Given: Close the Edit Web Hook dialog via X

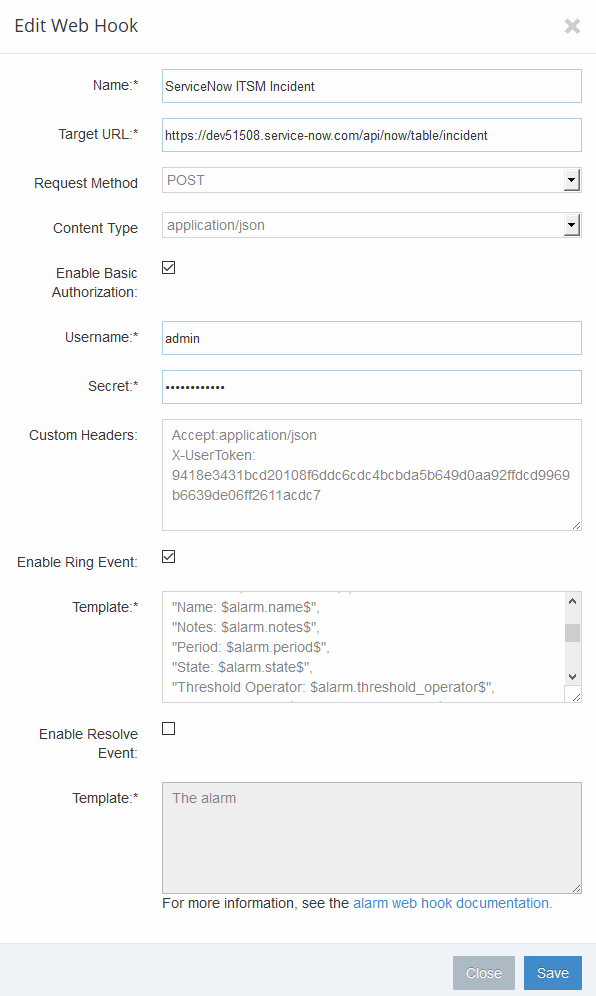Looking at the screenshot, I should point(572,26).
